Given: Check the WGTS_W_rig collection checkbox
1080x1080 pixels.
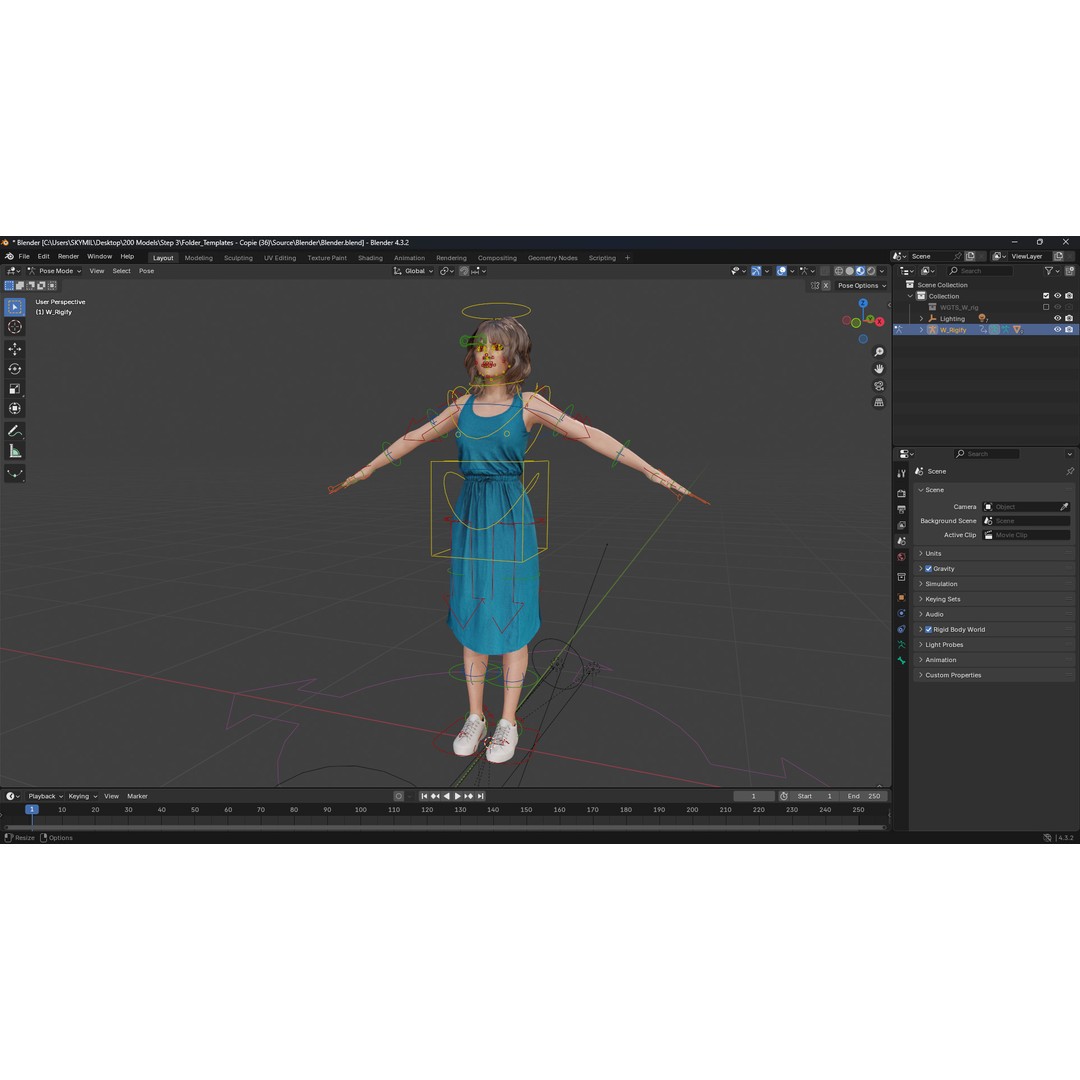Looking at the screenshot, I should [x=1046, y=307].
